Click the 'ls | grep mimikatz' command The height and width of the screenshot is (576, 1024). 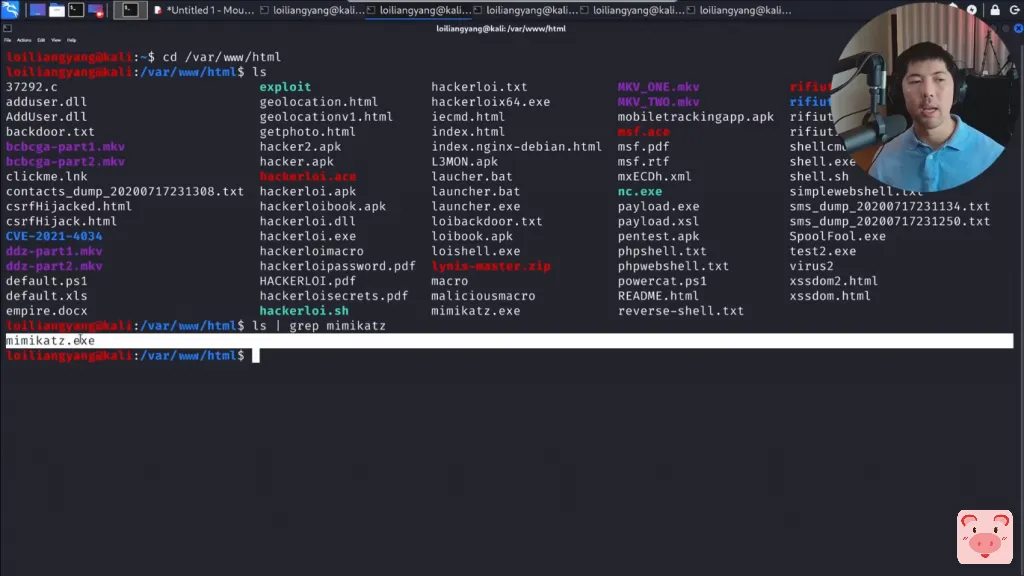click(x=319, y=326)
